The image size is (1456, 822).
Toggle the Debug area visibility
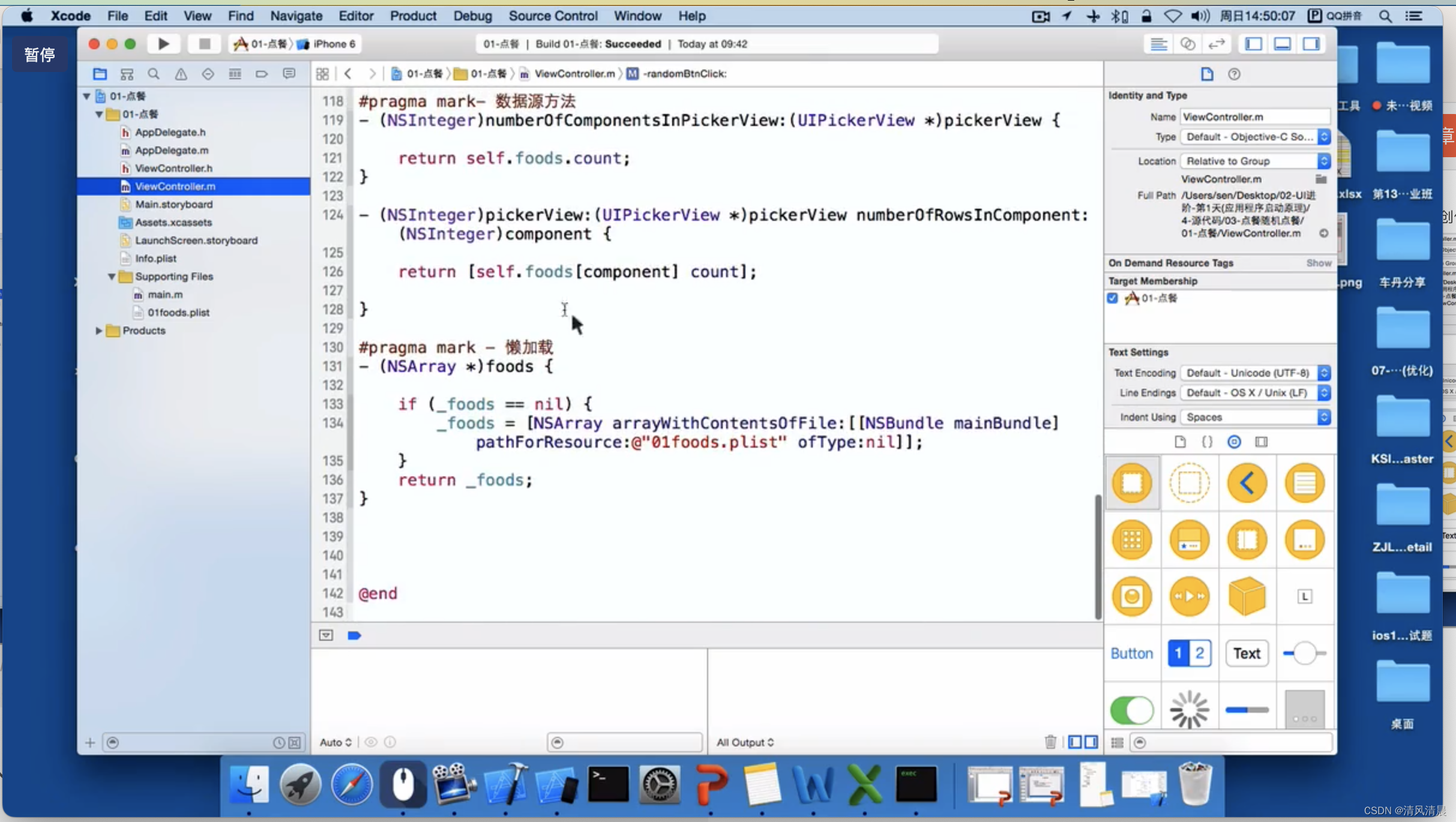pyautogui.click(x=1282, y=44)
